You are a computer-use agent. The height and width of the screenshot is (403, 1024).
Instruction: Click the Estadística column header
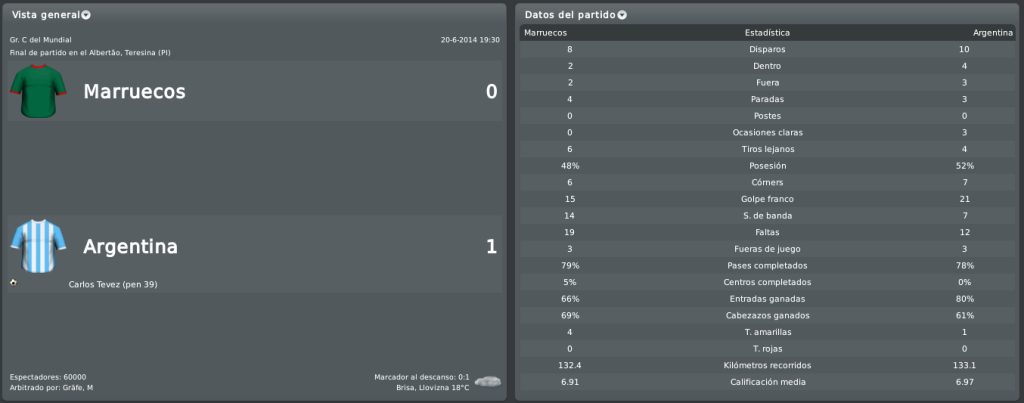click(767, 33)
